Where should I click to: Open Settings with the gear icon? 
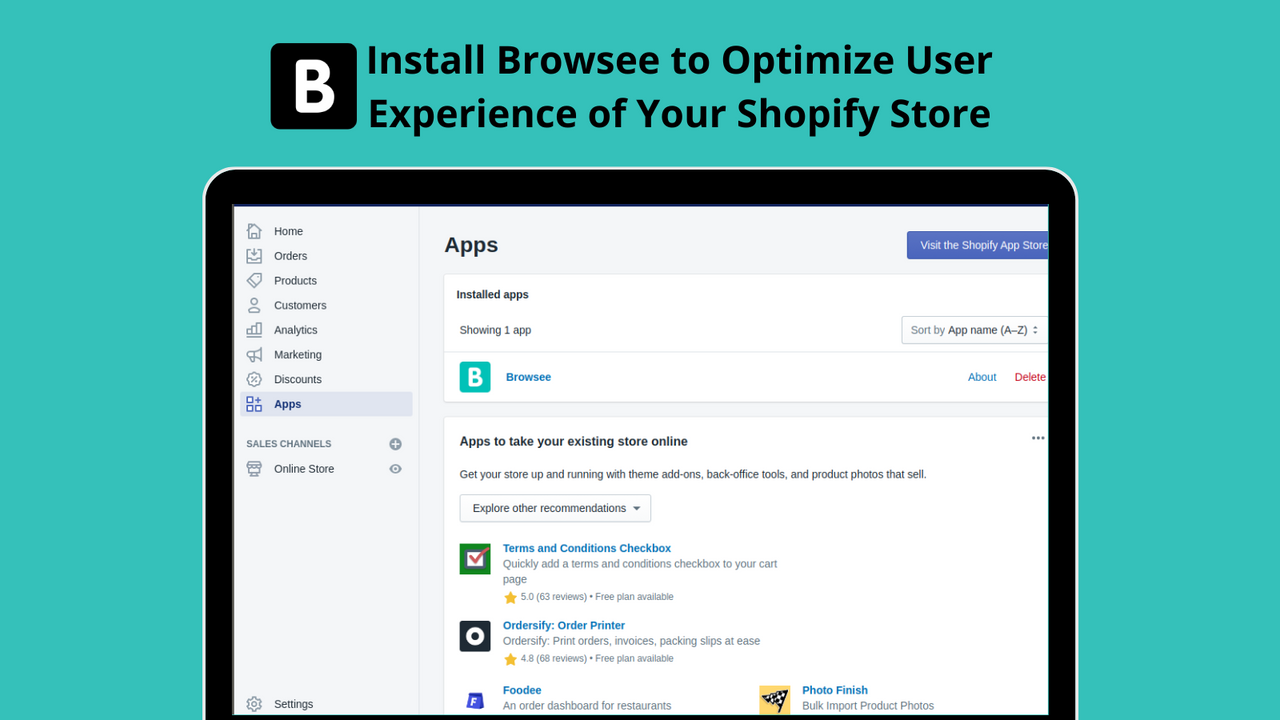(x=254, y=704)
